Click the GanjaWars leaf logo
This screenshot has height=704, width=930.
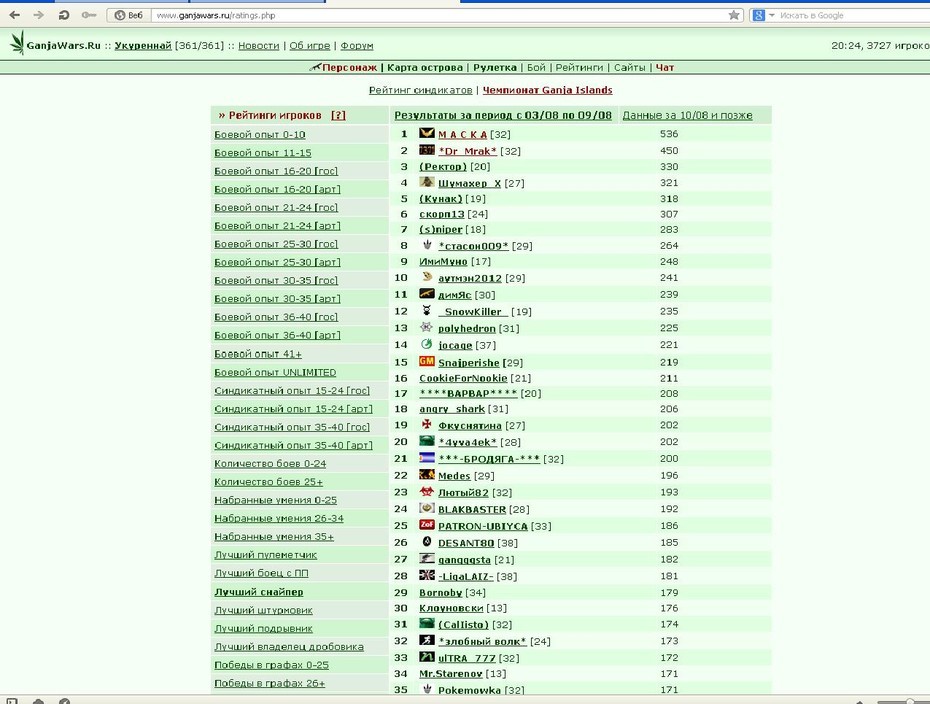coord(18,43)
